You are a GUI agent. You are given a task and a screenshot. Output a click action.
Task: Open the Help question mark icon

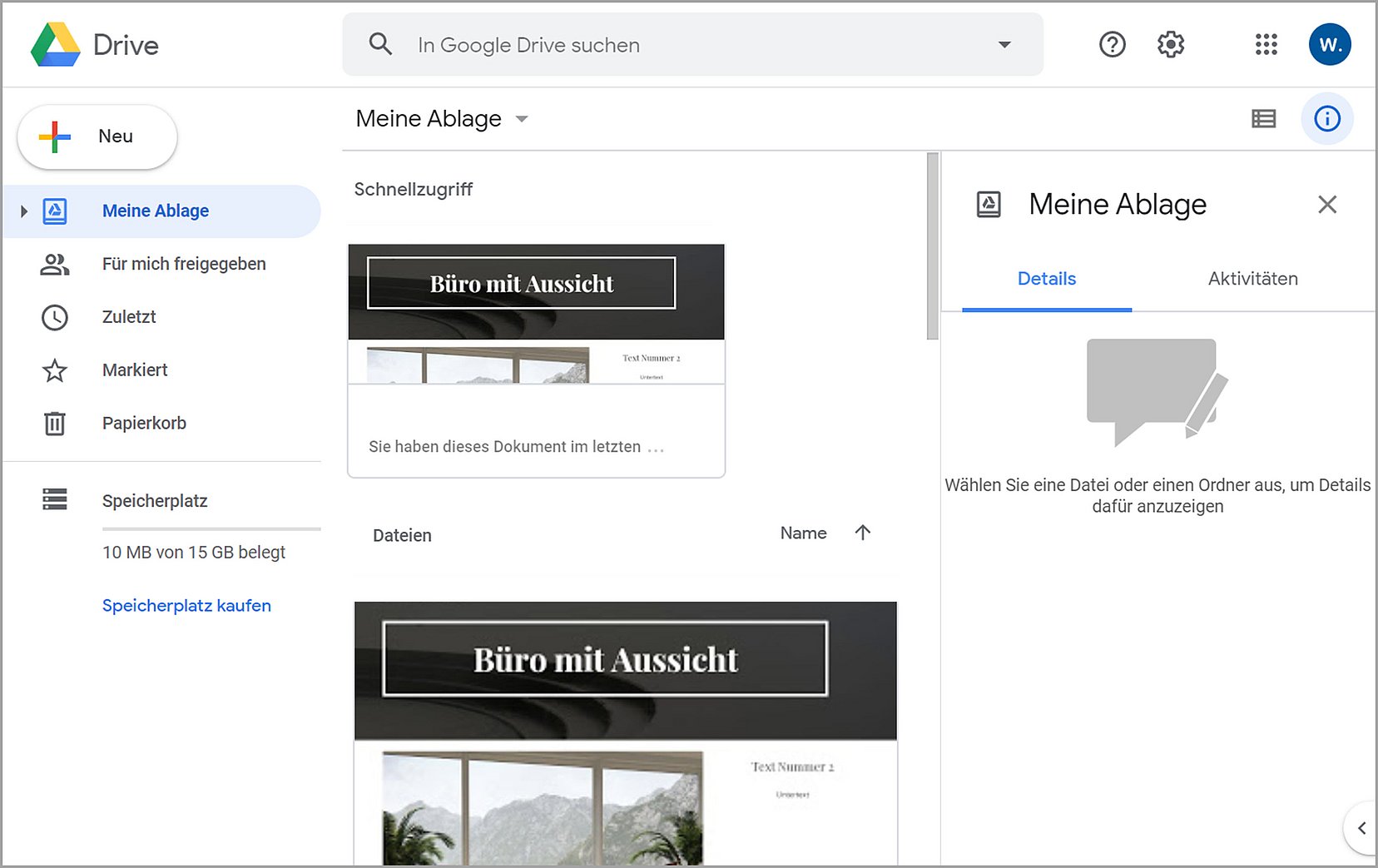(x=1112, y=44)
